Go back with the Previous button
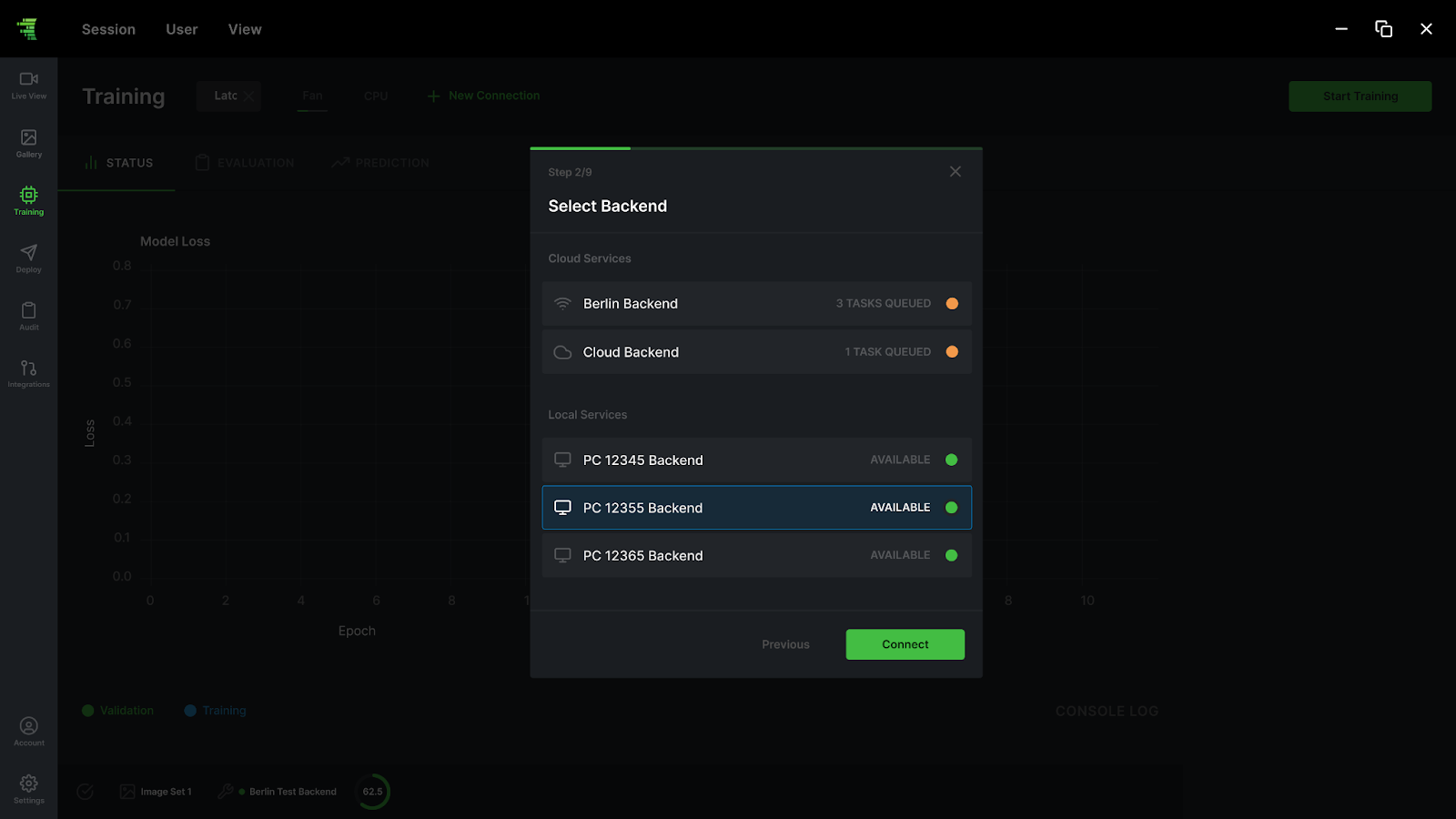The width and height of the screenshot is (1456, 819). (785, 644)
